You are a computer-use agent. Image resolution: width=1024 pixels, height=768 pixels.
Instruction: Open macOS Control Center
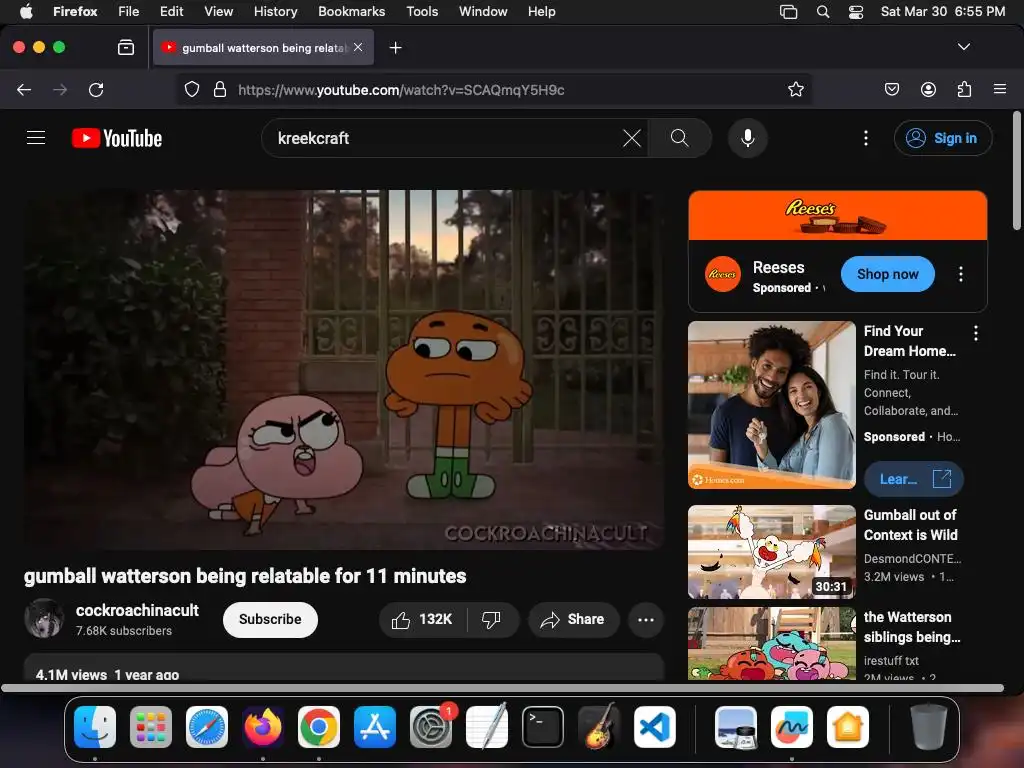tap(856, 11)
